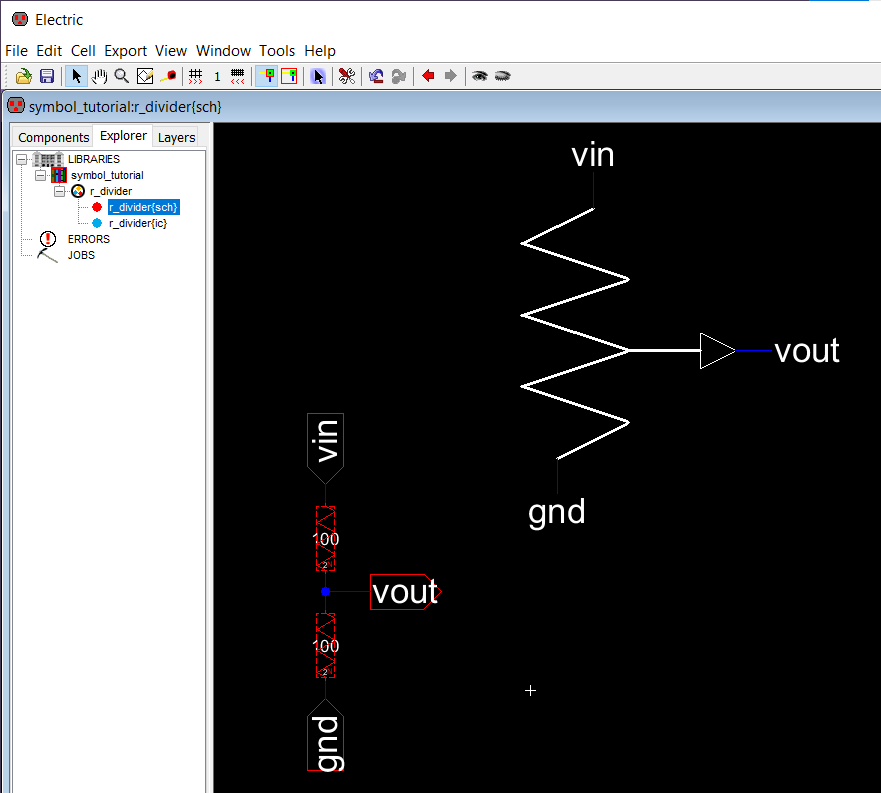
Task: Select the lower 100 resistor
Action: (325, 645)
